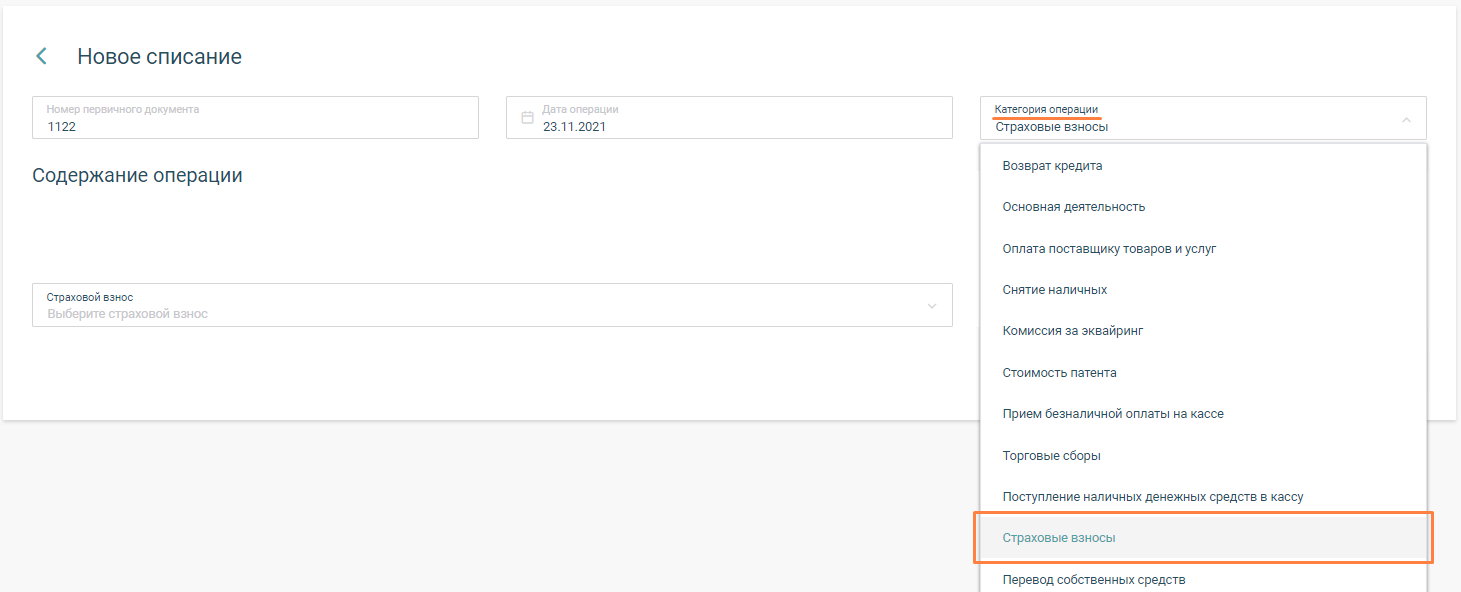Go back using the left arrow icon
The width and height of the screenshot is (1461, 592).
point(41,57)
